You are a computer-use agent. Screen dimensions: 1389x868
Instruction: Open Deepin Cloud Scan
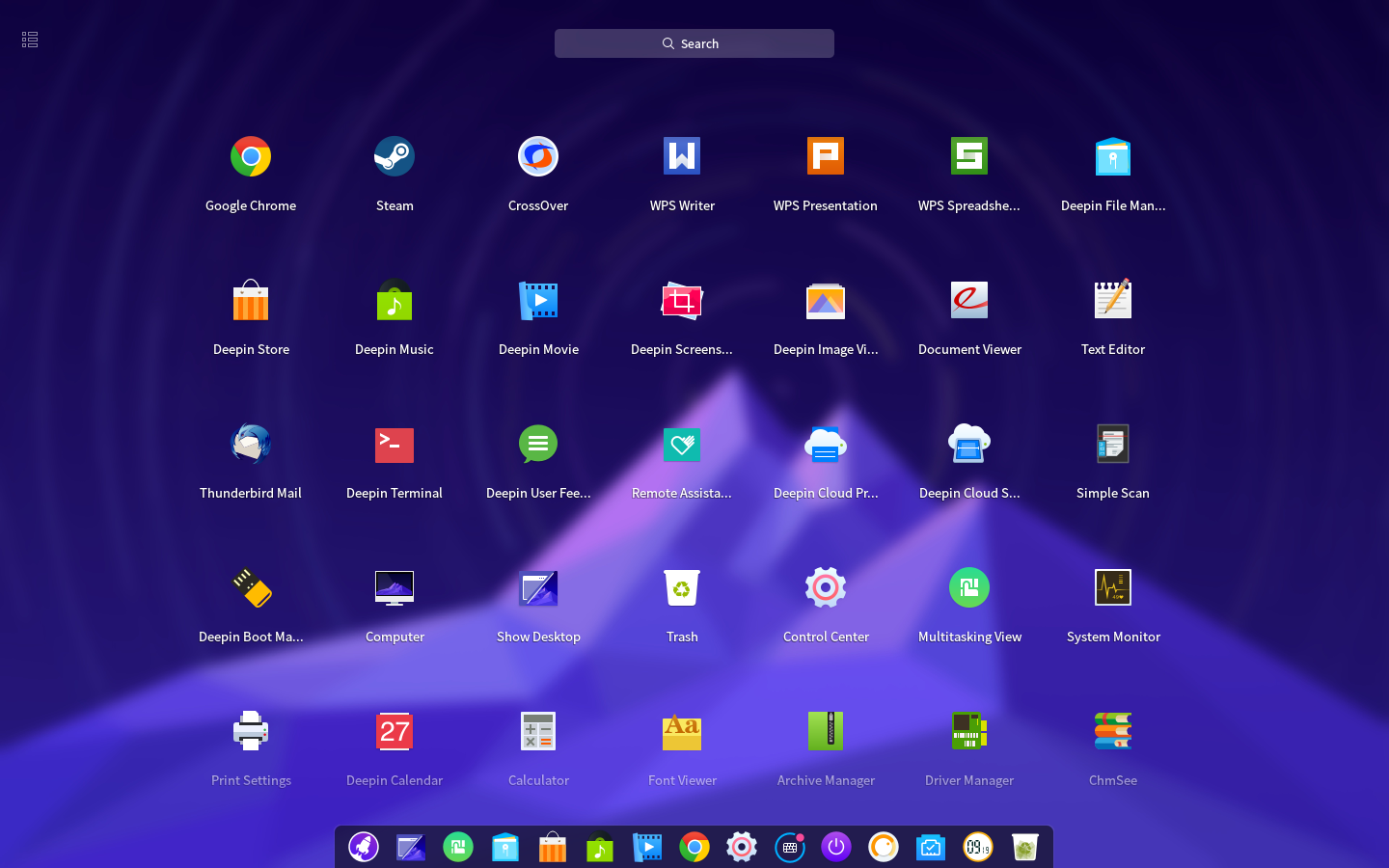click(969, 444)
